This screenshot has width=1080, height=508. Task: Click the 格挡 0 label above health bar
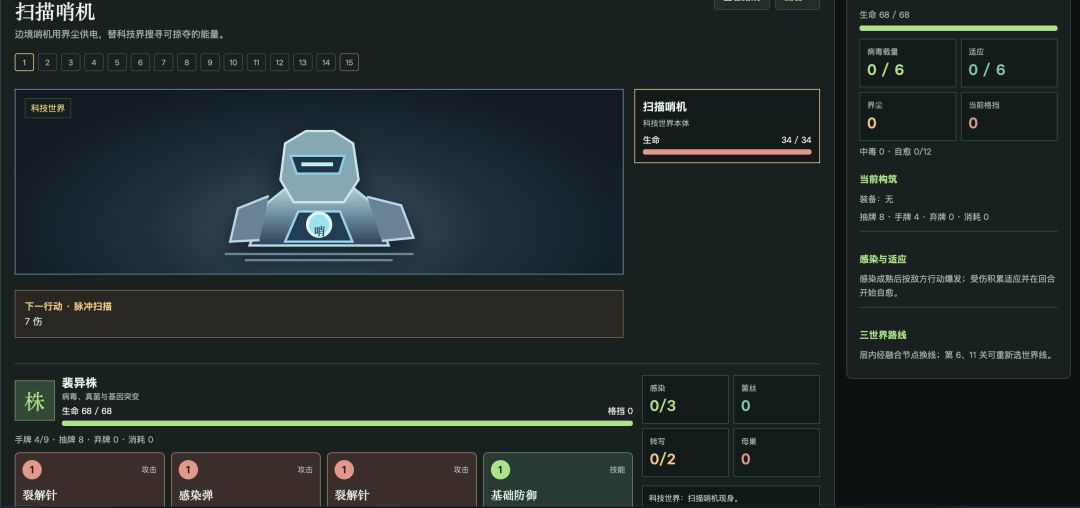[620, 411]
